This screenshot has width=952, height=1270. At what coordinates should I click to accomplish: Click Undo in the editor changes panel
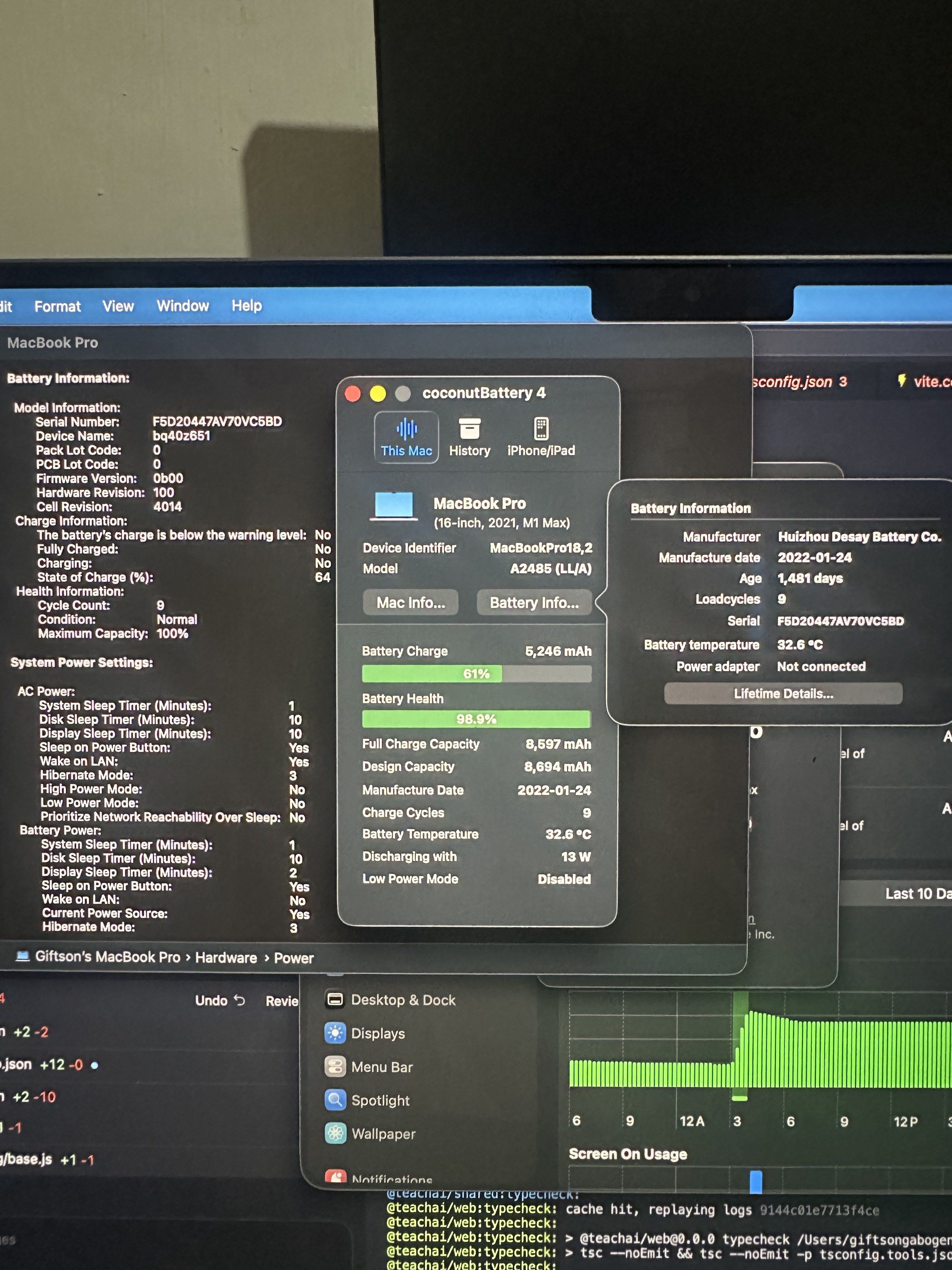[x=220, y=1001]
